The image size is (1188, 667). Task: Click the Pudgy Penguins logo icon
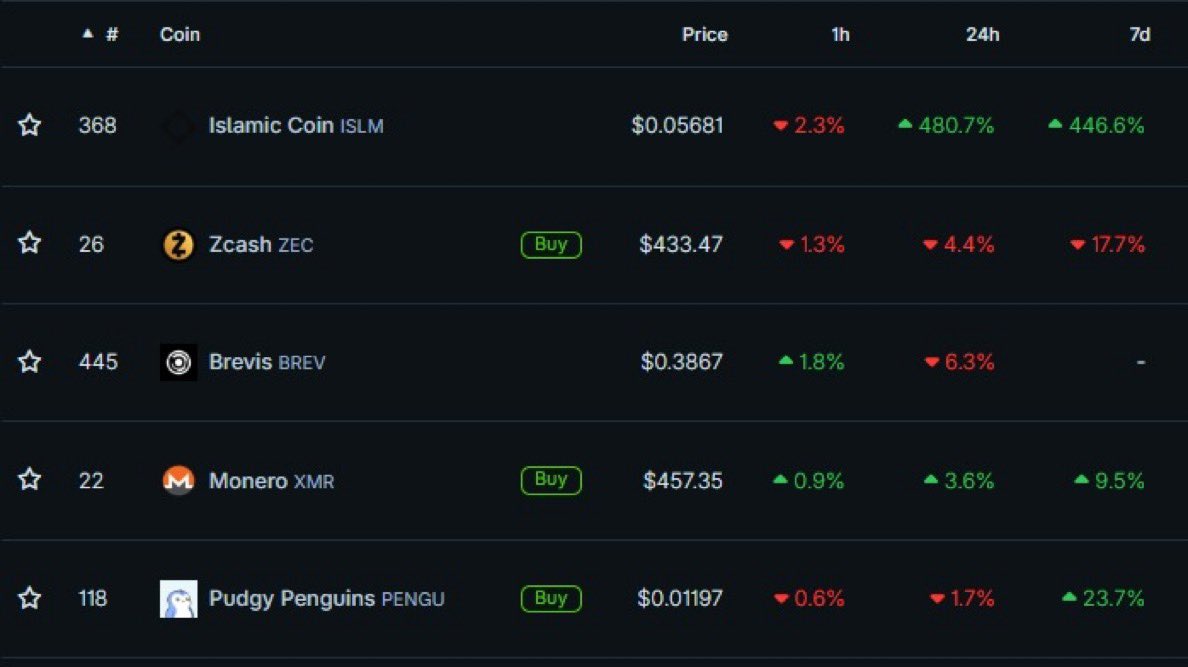pyautogui.click(x=178, y=599)
